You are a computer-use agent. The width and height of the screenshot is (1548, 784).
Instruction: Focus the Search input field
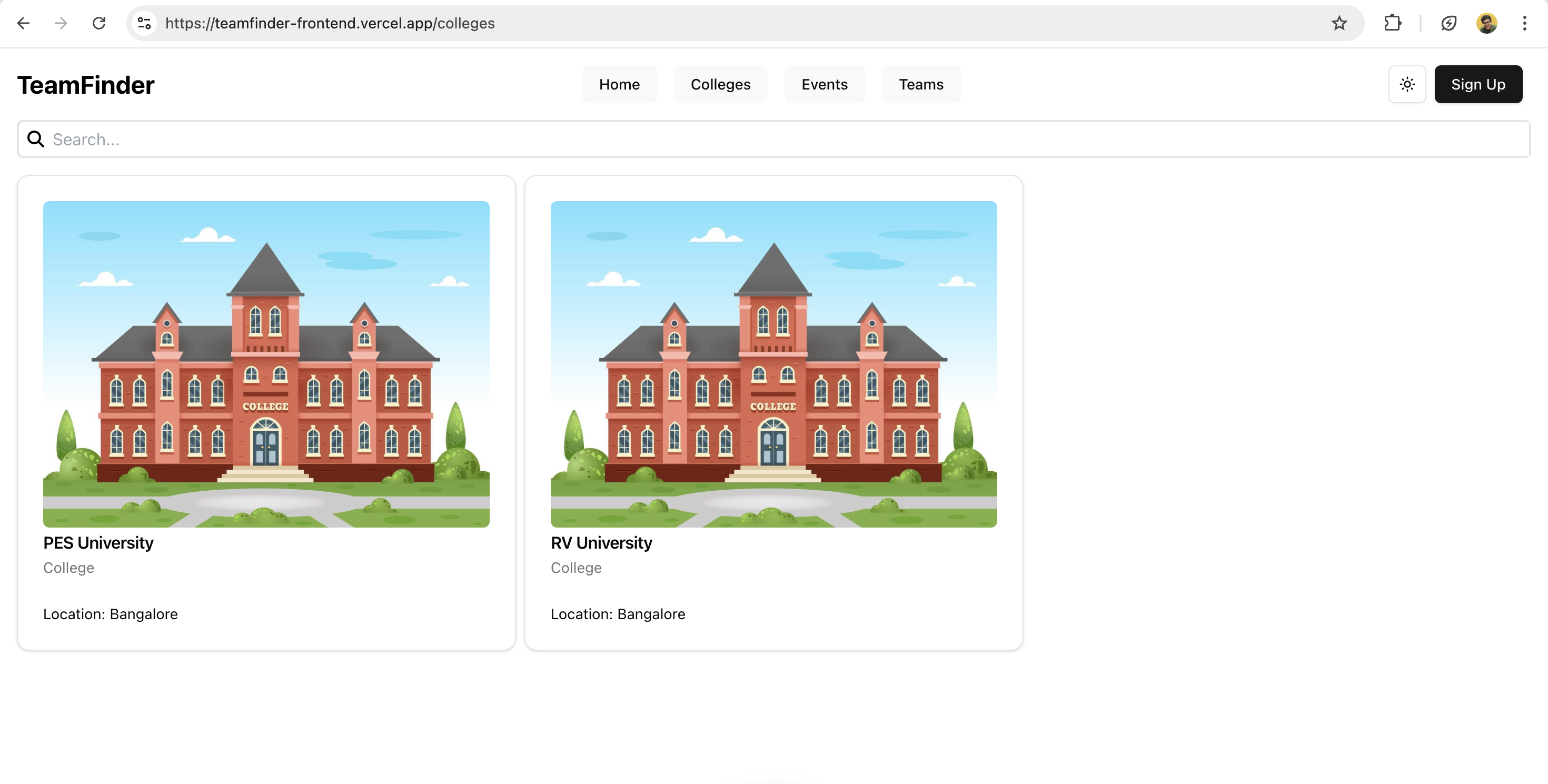pyautogui.click(x=781, y=140)
